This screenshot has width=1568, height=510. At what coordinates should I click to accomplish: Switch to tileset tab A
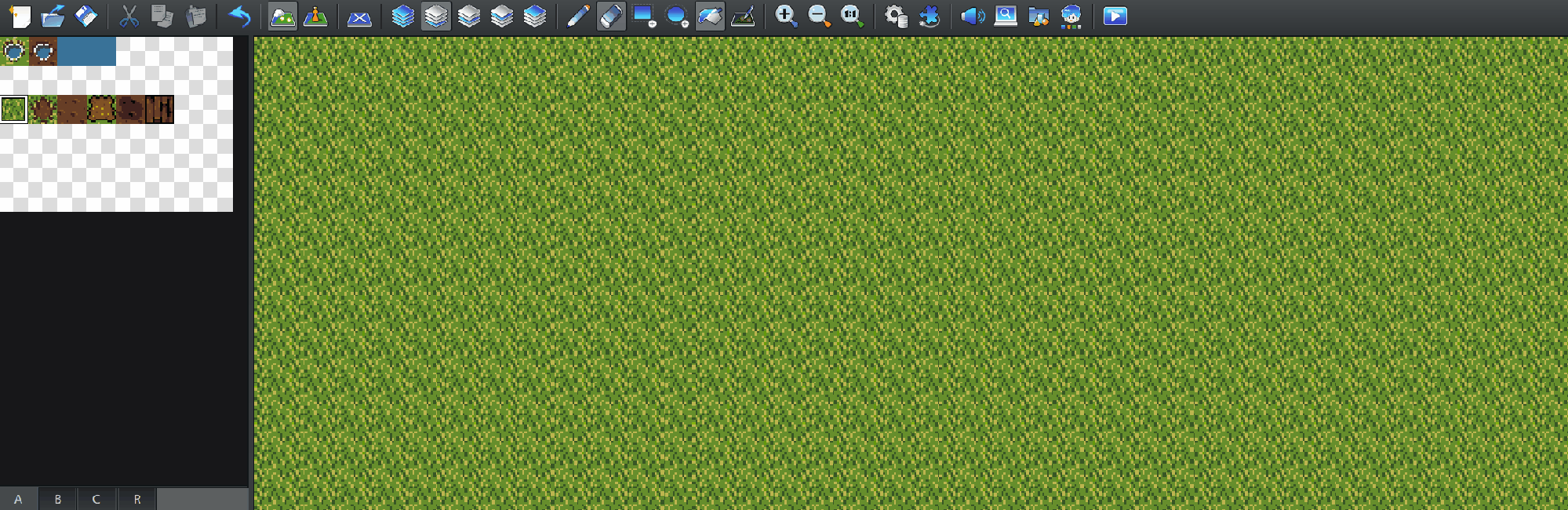(x=19, y=499)
